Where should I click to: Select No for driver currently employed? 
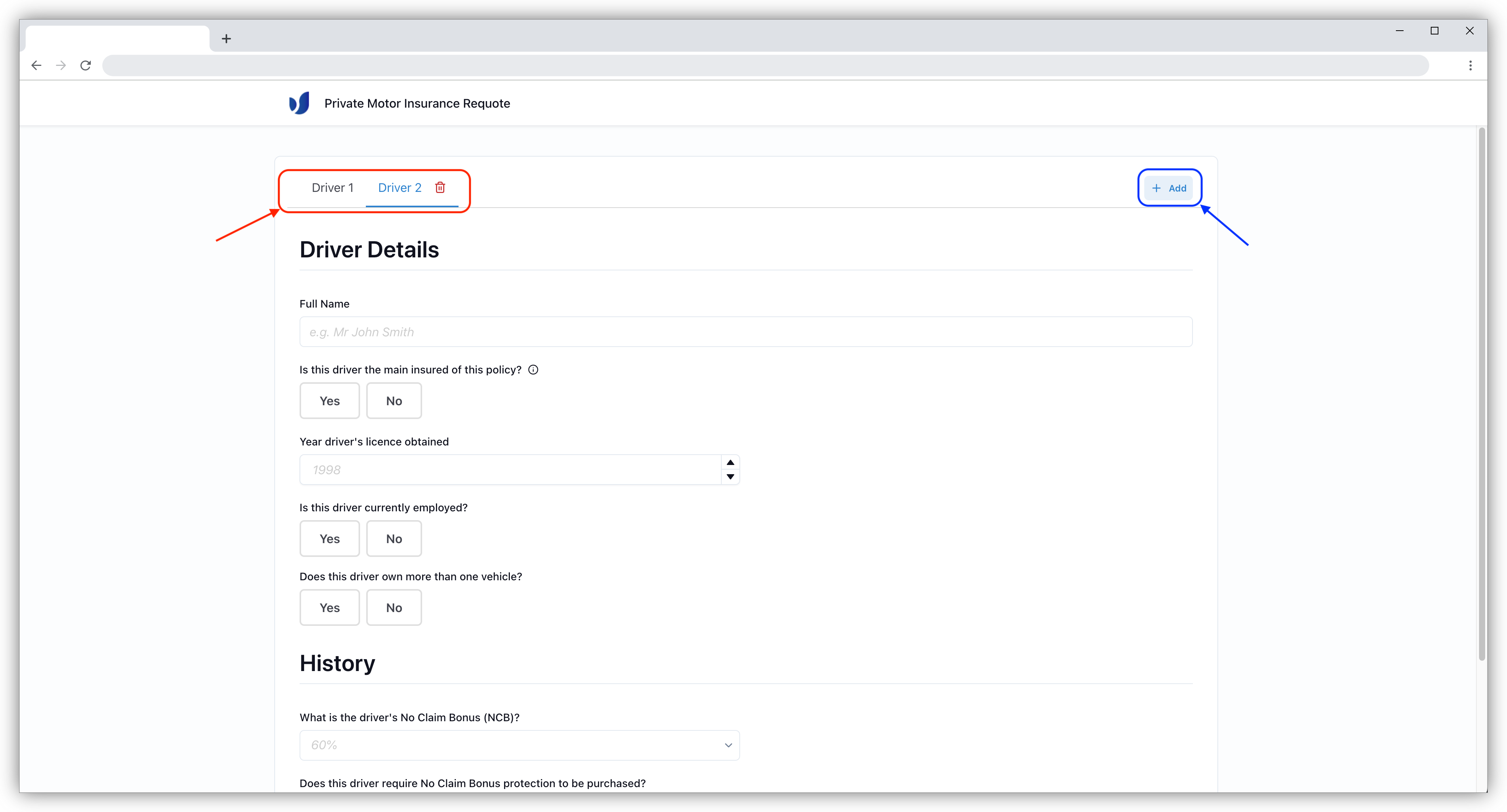[393, 538]
